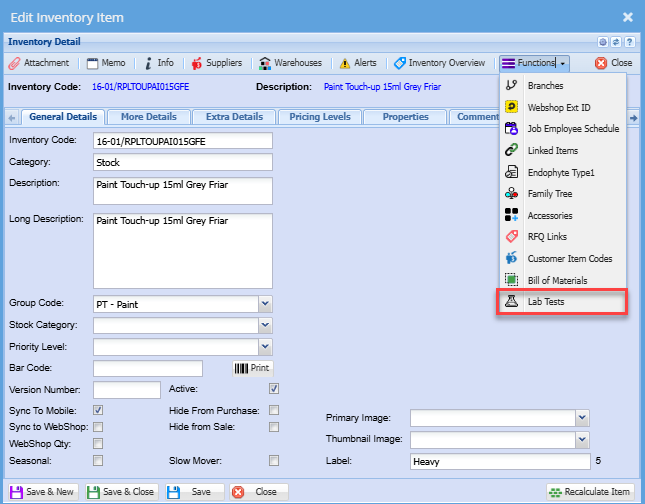Open the panel help question icon
This screenshot has height=504, width=645.
pyautogui.click(x=629, y=42)
